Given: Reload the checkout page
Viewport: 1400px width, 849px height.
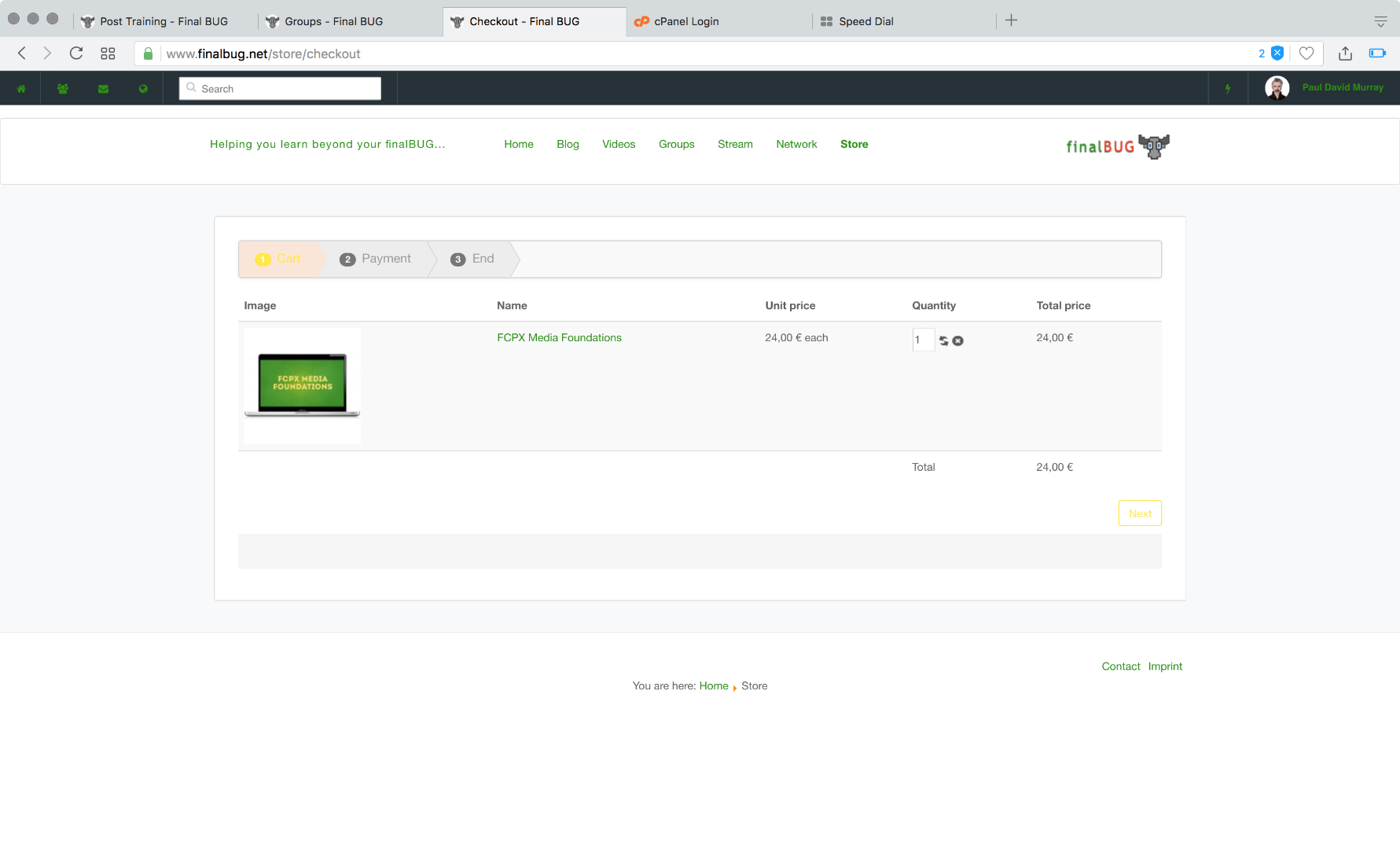Looking at the screenshot, I should [76, 53].
